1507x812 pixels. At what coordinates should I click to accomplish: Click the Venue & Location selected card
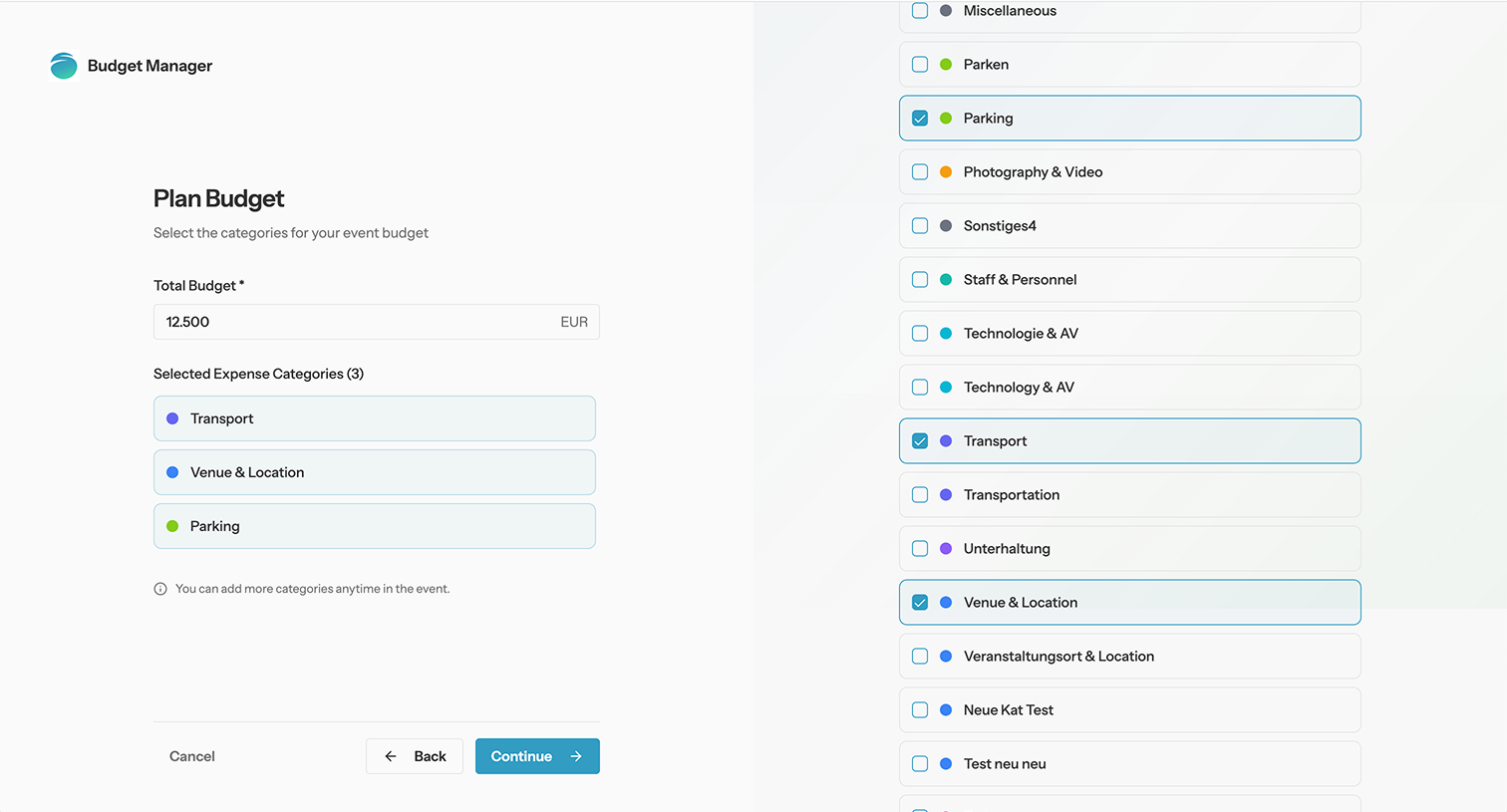pos(375,472)
